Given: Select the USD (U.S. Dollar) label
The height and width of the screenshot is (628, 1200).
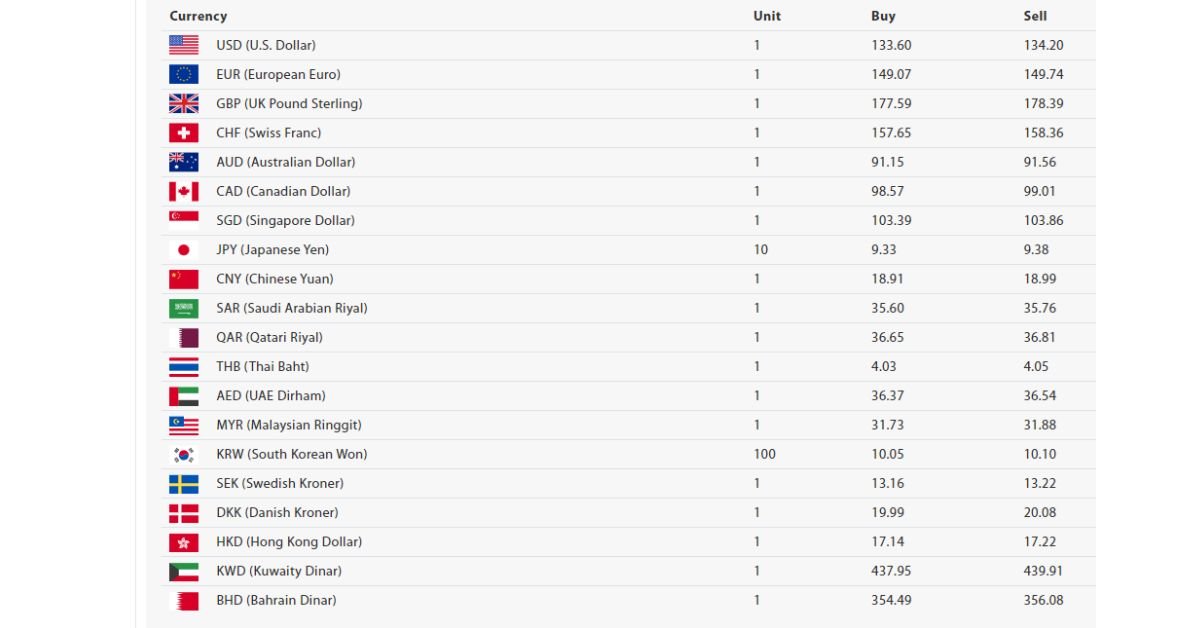Looking at the screenshot, I should (266, 45).
